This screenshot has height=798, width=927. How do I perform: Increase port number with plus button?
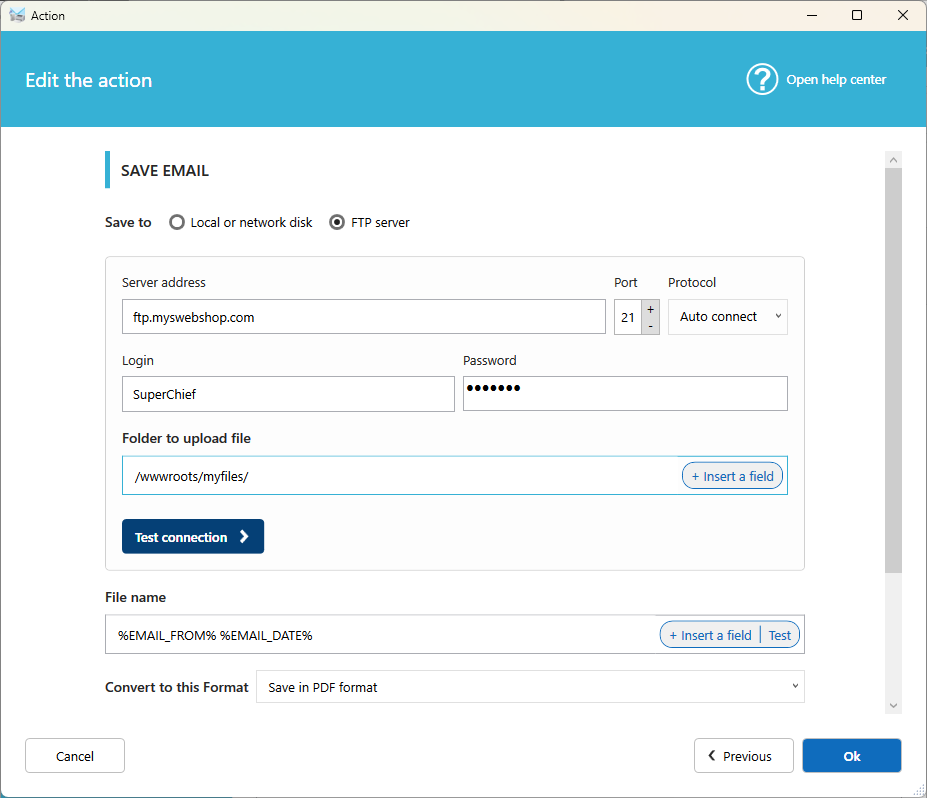(650, 309)
